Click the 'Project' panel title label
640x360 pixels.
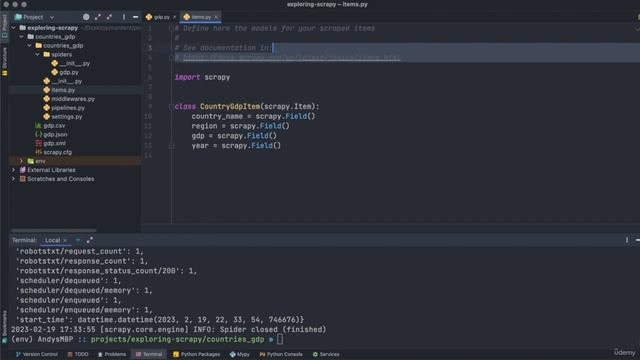pos(33,17)
